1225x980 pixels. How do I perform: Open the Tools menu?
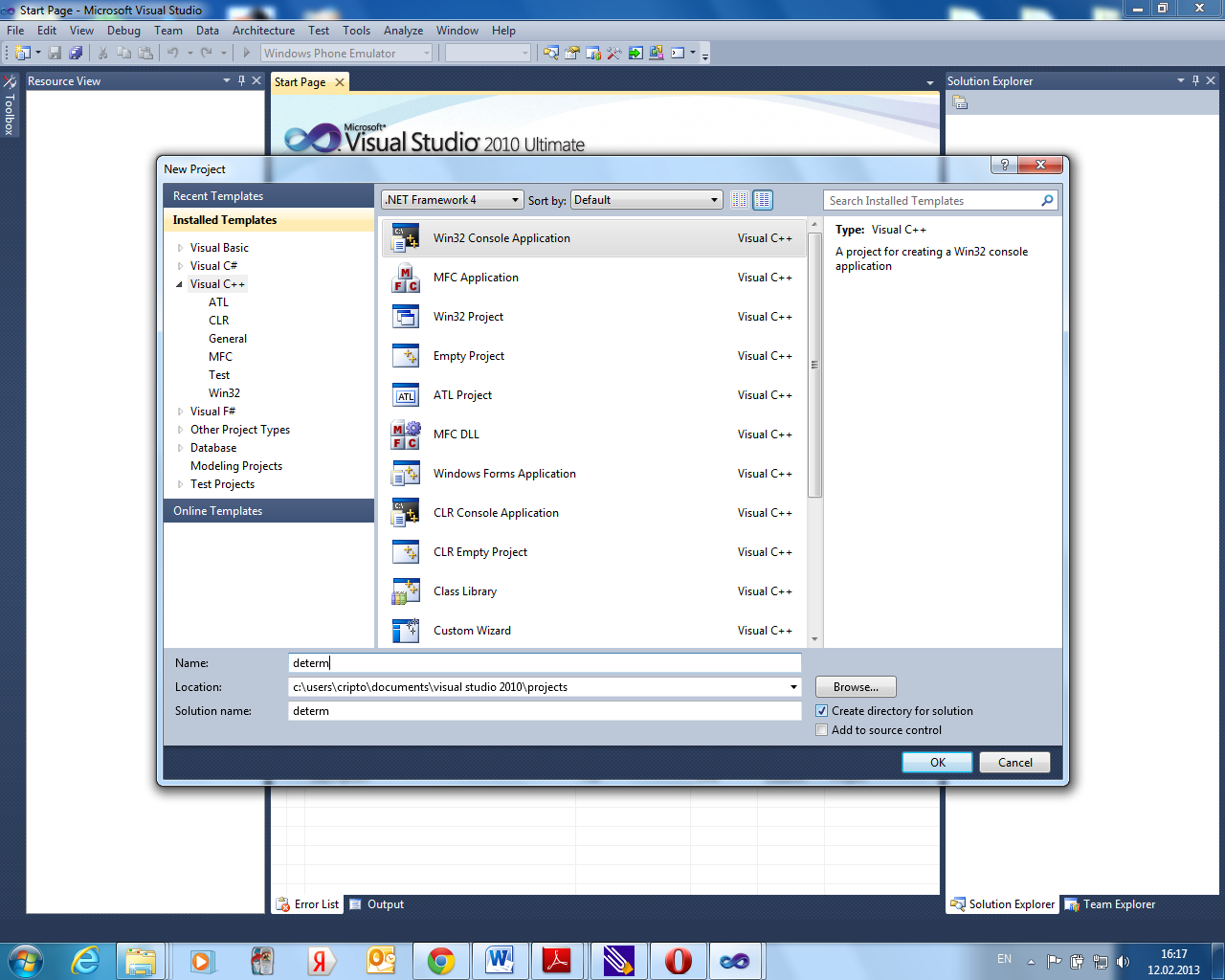coord(356,31)
